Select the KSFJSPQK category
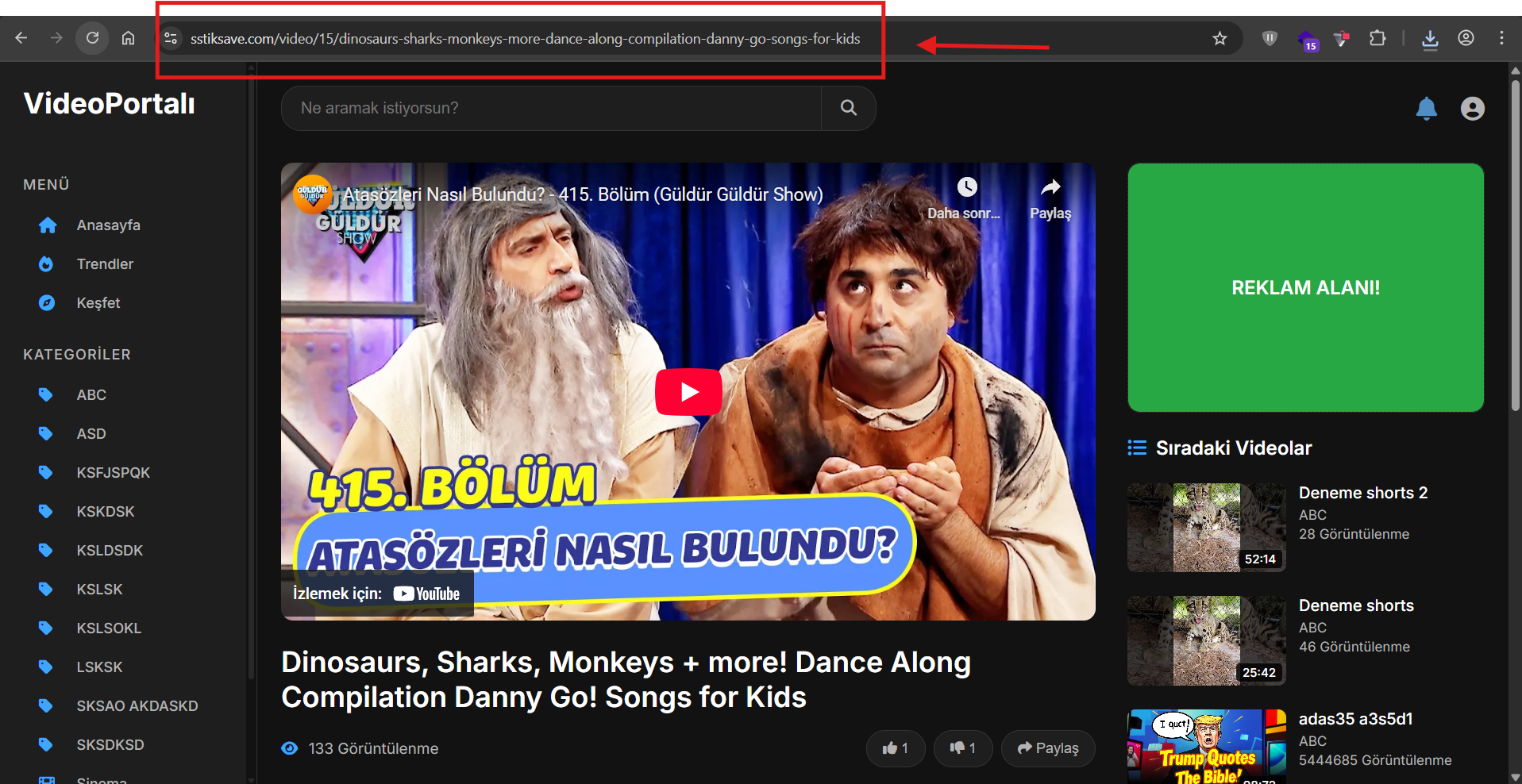1522x784 pixels. point(114,473)
